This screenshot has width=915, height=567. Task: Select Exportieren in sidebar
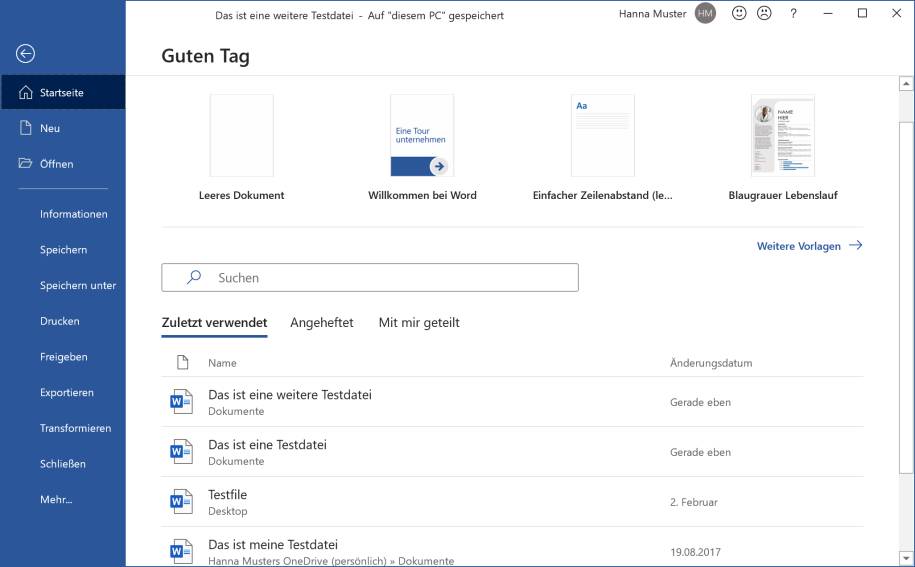tap(67, 392)
